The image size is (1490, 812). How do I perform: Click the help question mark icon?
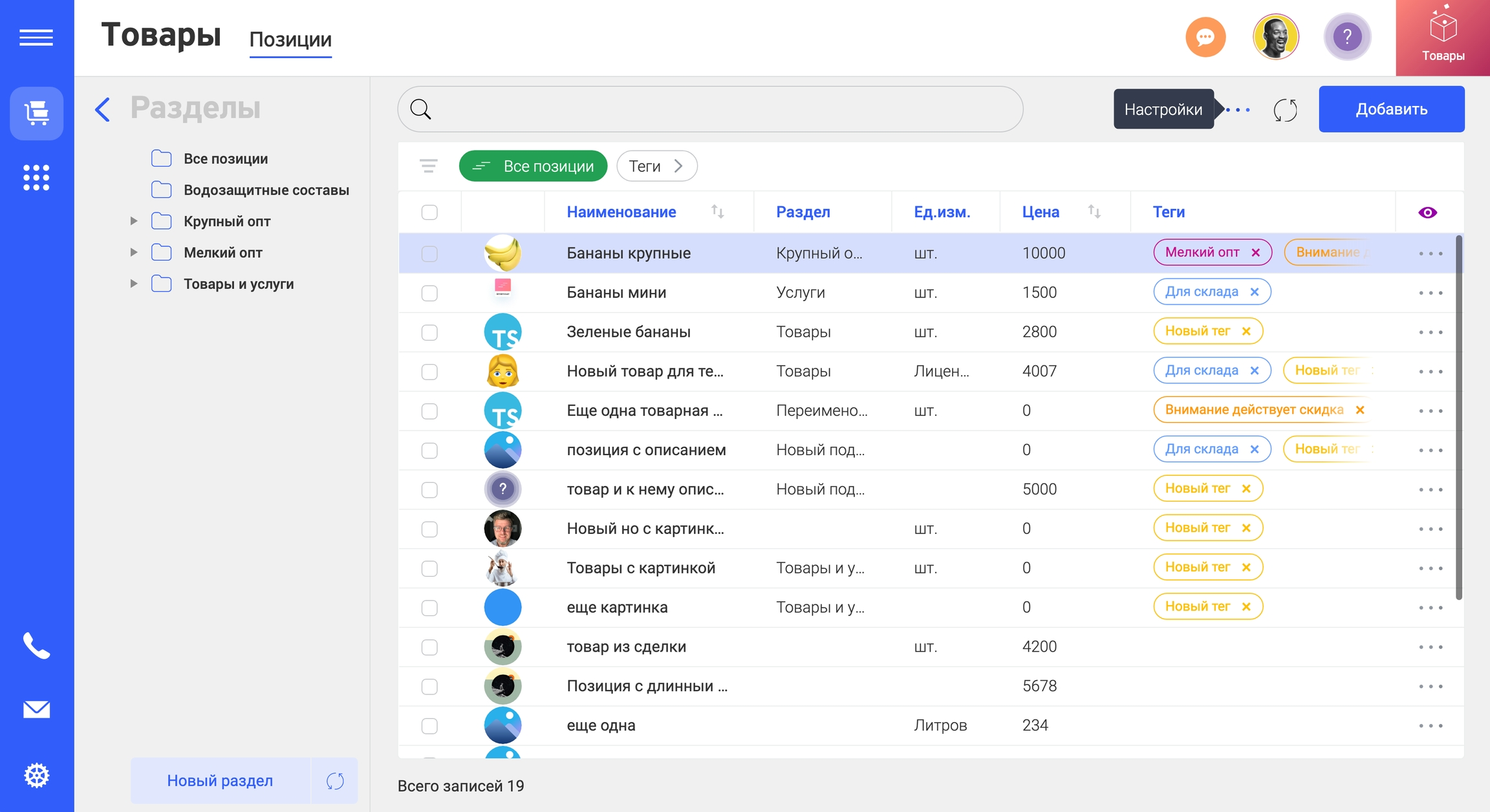pos(1347,37)
